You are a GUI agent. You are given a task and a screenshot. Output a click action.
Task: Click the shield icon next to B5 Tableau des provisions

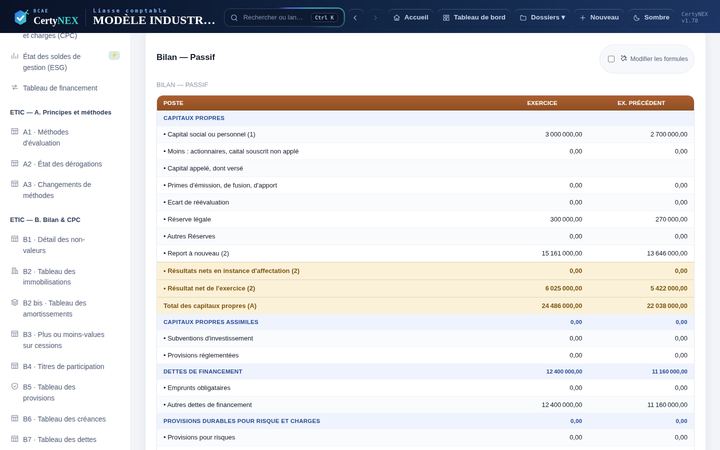pos(14,386)
